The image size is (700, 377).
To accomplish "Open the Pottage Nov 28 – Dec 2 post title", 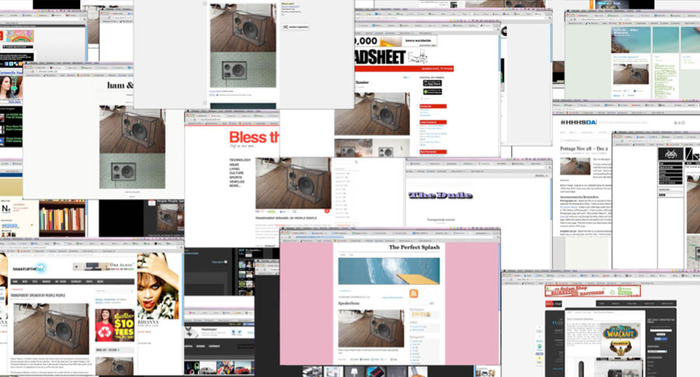I will pos(584,148).
